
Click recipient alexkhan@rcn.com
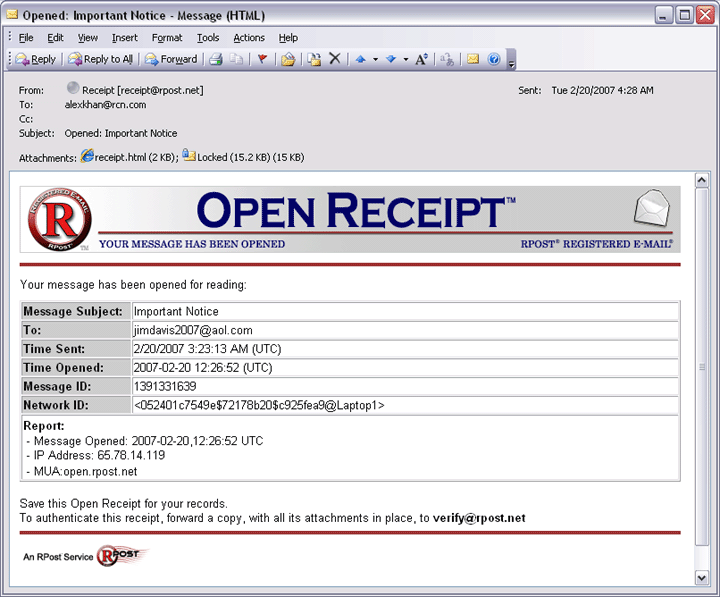(105, 105)
